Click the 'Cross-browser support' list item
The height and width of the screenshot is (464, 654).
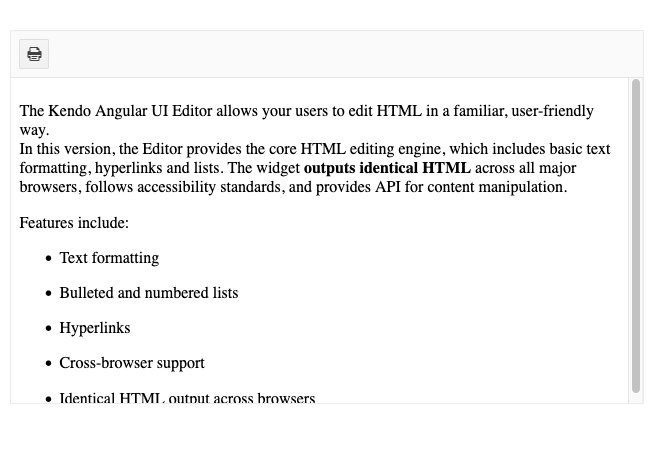132,363
